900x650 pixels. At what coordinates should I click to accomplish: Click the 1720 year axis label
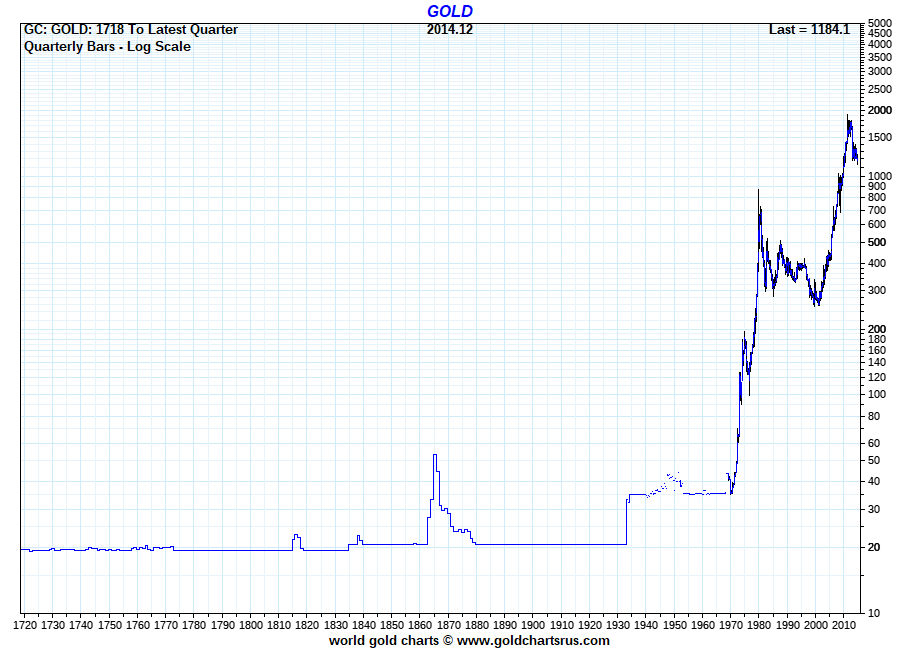(x=24, y=625)
